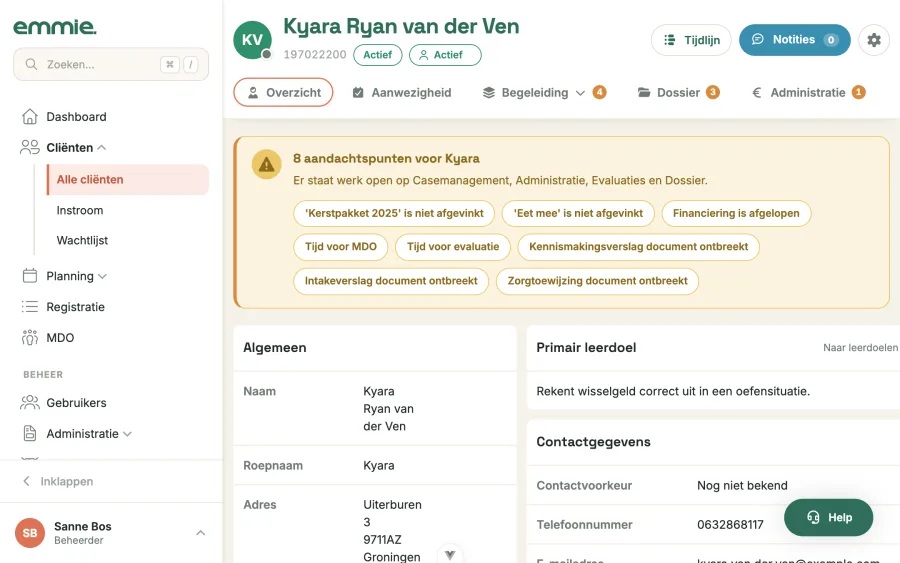
Task: Select Alle cliënten in sidebar
Action: tap(127, 180)
